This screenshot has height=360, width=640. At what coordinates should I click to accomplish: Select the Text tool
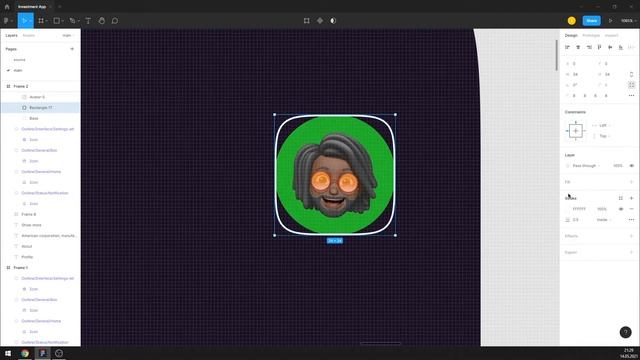[88, 20]
